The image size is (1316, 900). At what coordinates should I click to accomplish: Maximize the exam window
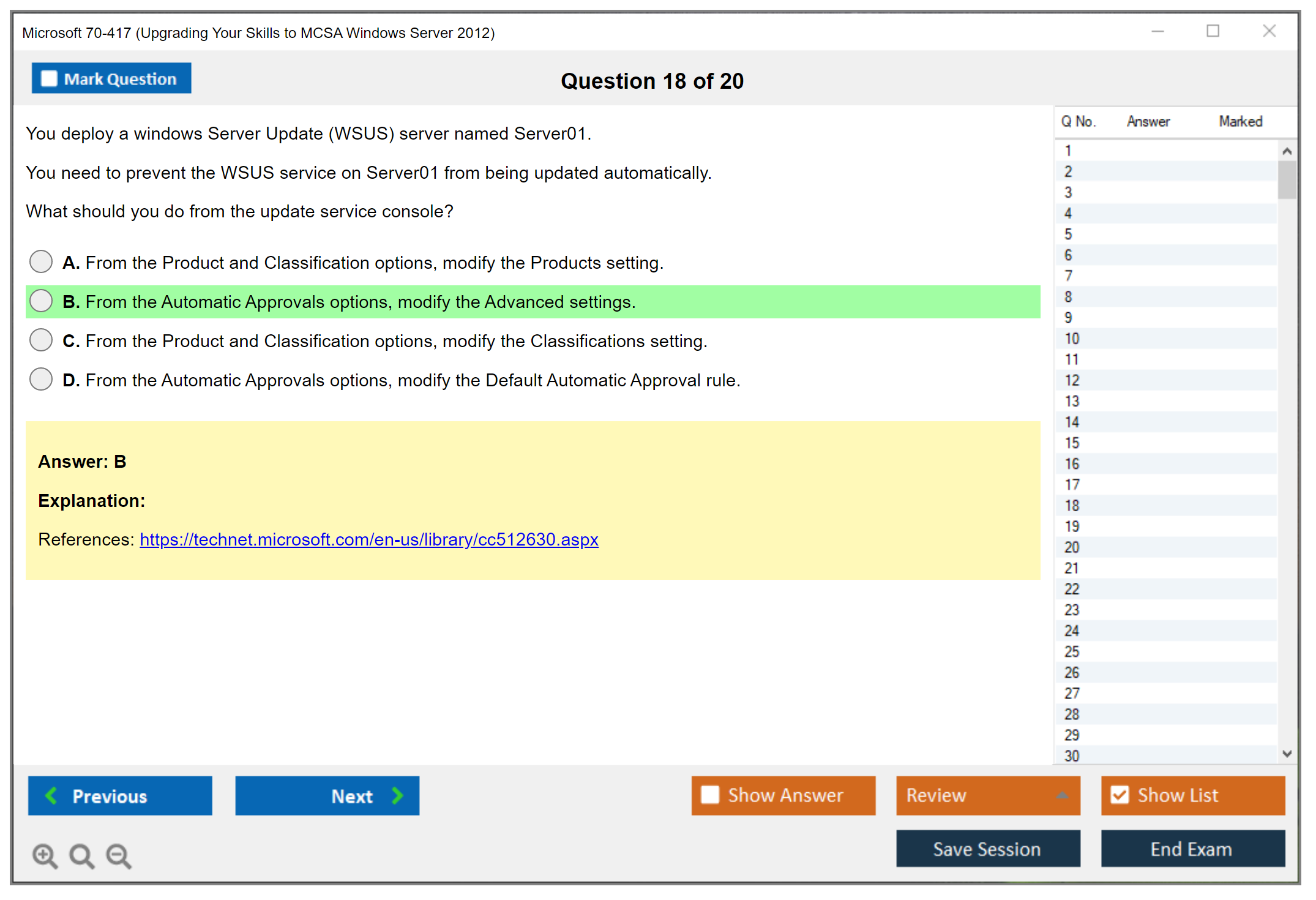[x=1213, y=31]
